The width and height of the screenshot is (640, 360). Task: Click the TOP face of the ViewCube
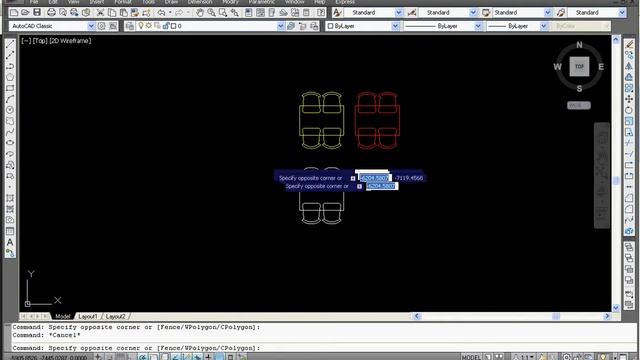point(579,66)
